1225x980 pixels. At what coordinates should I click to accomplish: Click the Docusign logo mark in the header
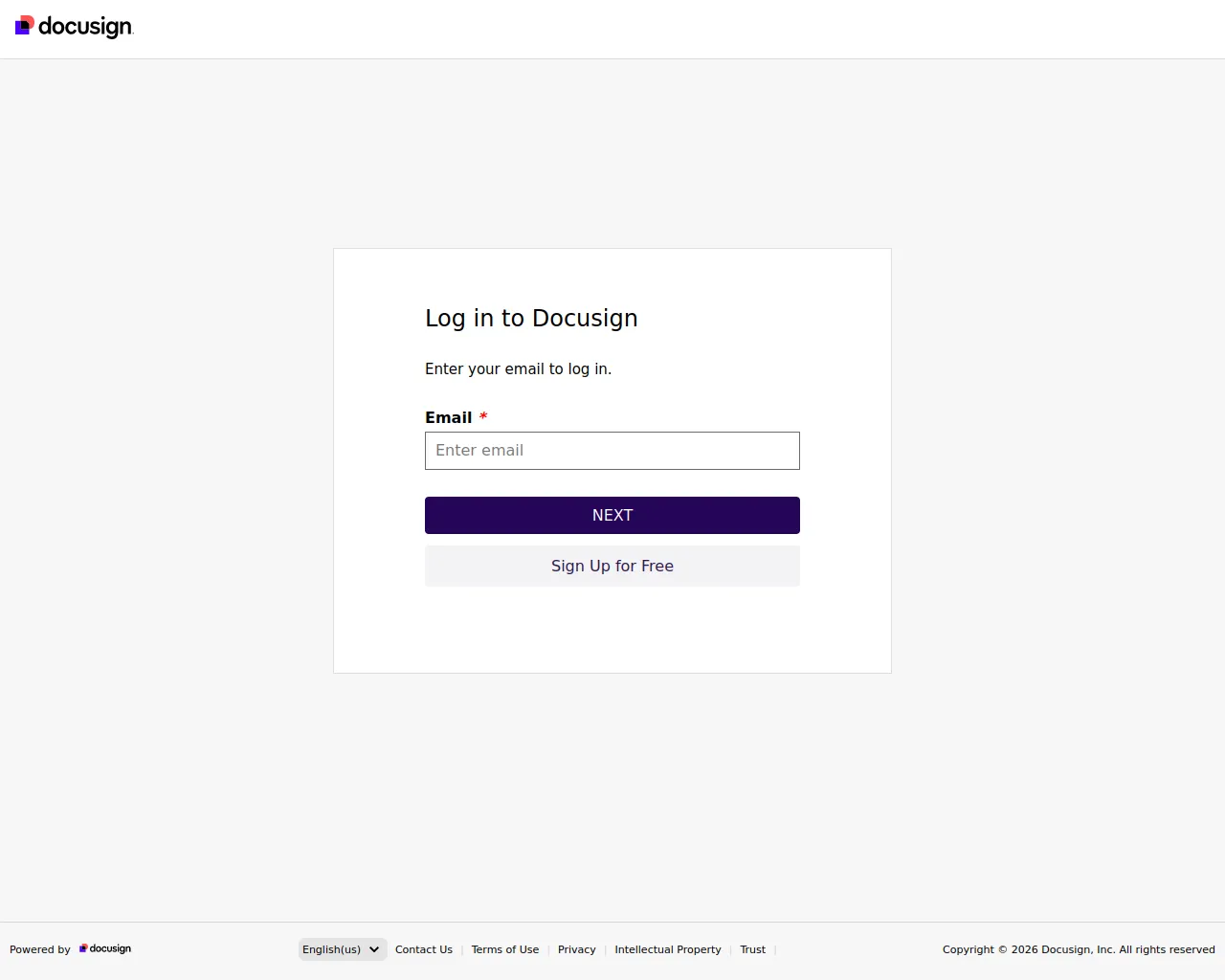pyautogui.click(x=25, y=25)
